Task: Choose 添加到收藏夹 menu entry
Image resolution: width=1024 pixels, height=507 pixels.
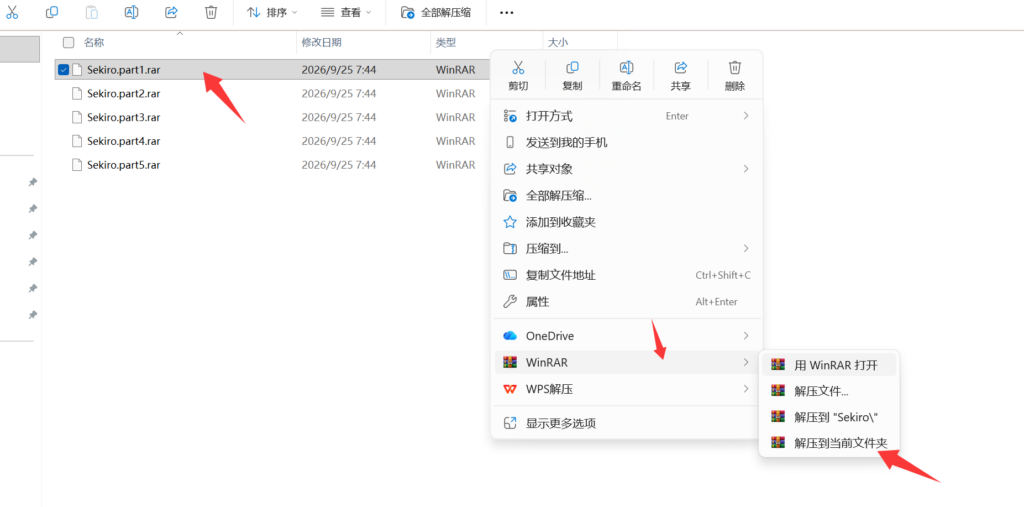Action: pos(626,222)
